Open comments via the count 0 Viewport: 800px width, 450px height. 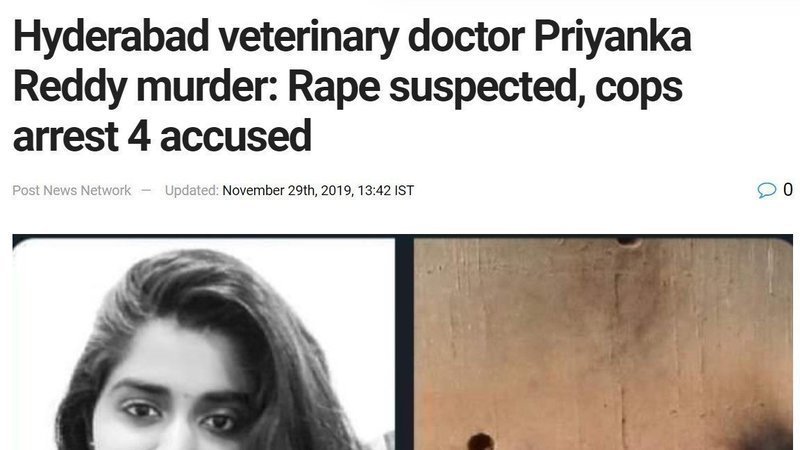point(788,190)
